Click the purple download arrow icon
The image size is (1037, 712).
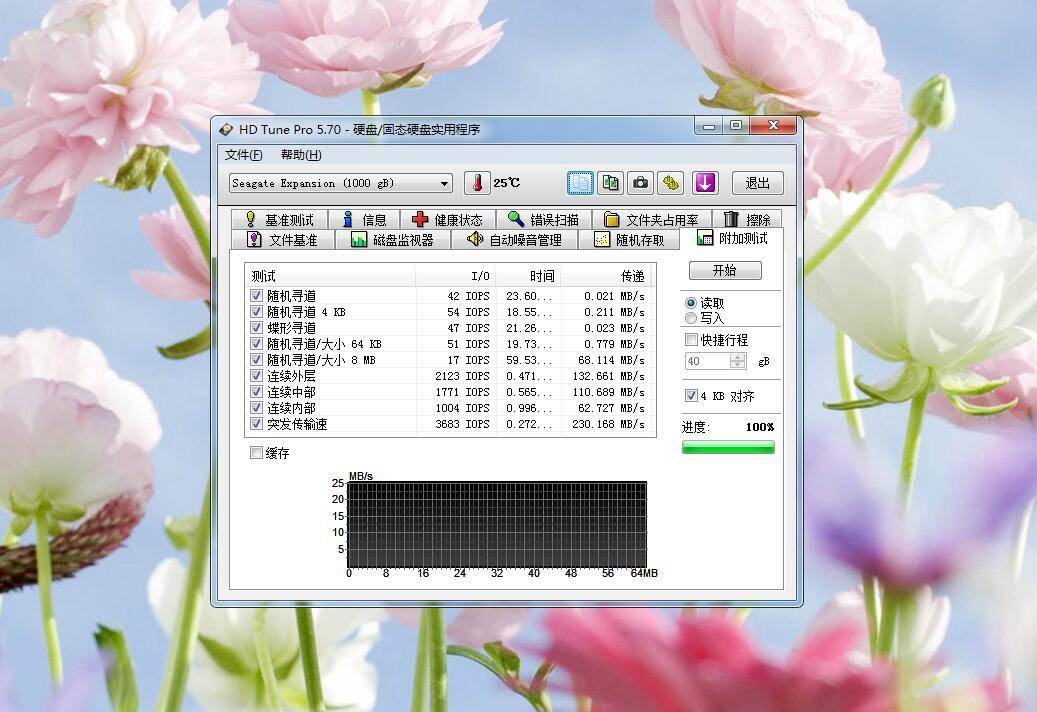(x=706, y=183)
